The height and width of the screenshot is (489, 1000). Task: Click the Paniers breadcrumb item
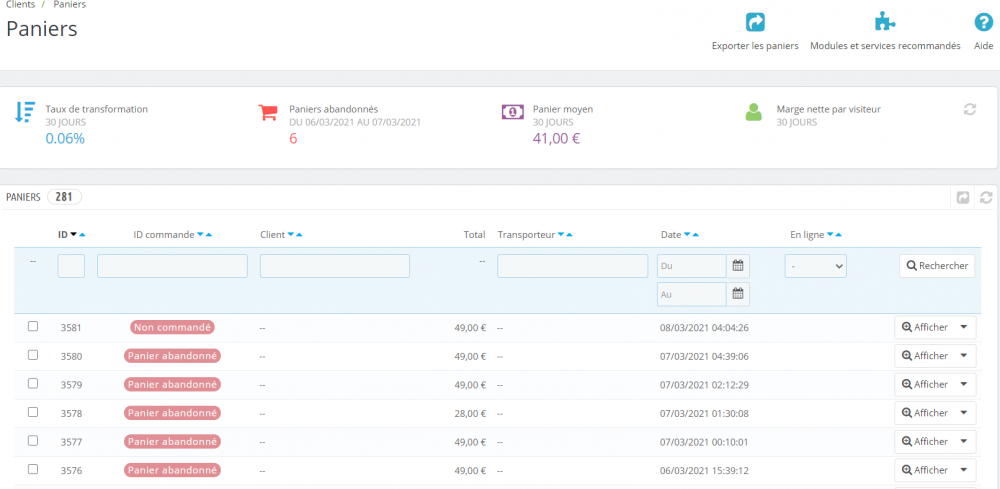pyautogui.click(x=69, y=4)
